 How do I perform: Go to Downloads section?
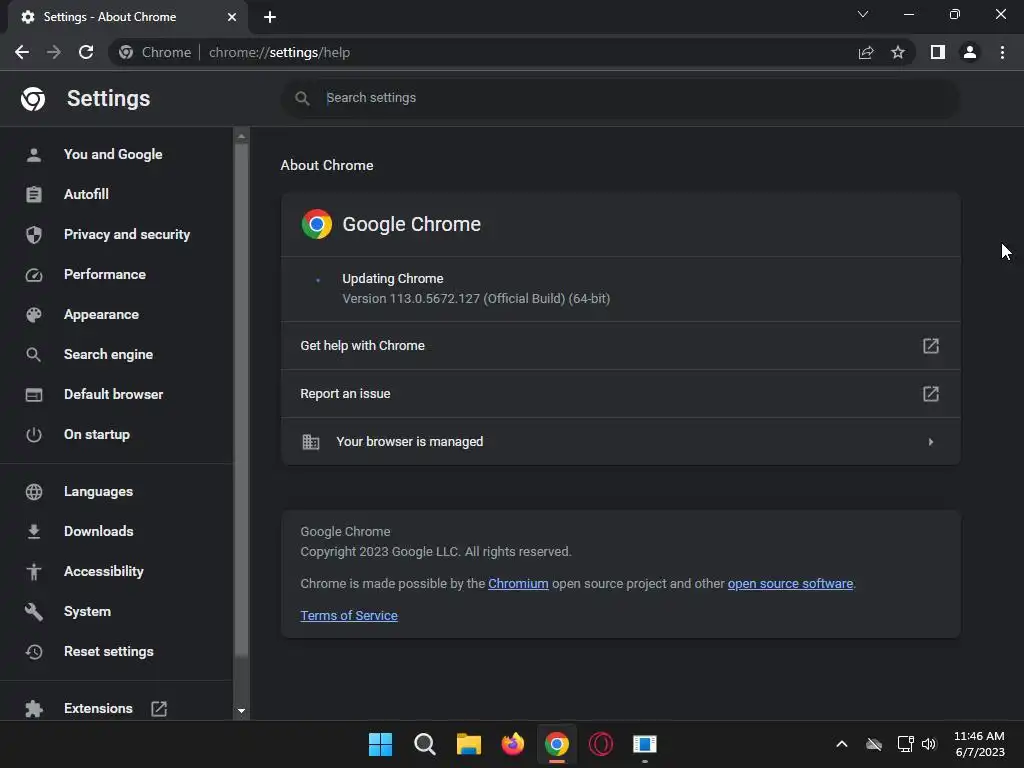[99, 531]
